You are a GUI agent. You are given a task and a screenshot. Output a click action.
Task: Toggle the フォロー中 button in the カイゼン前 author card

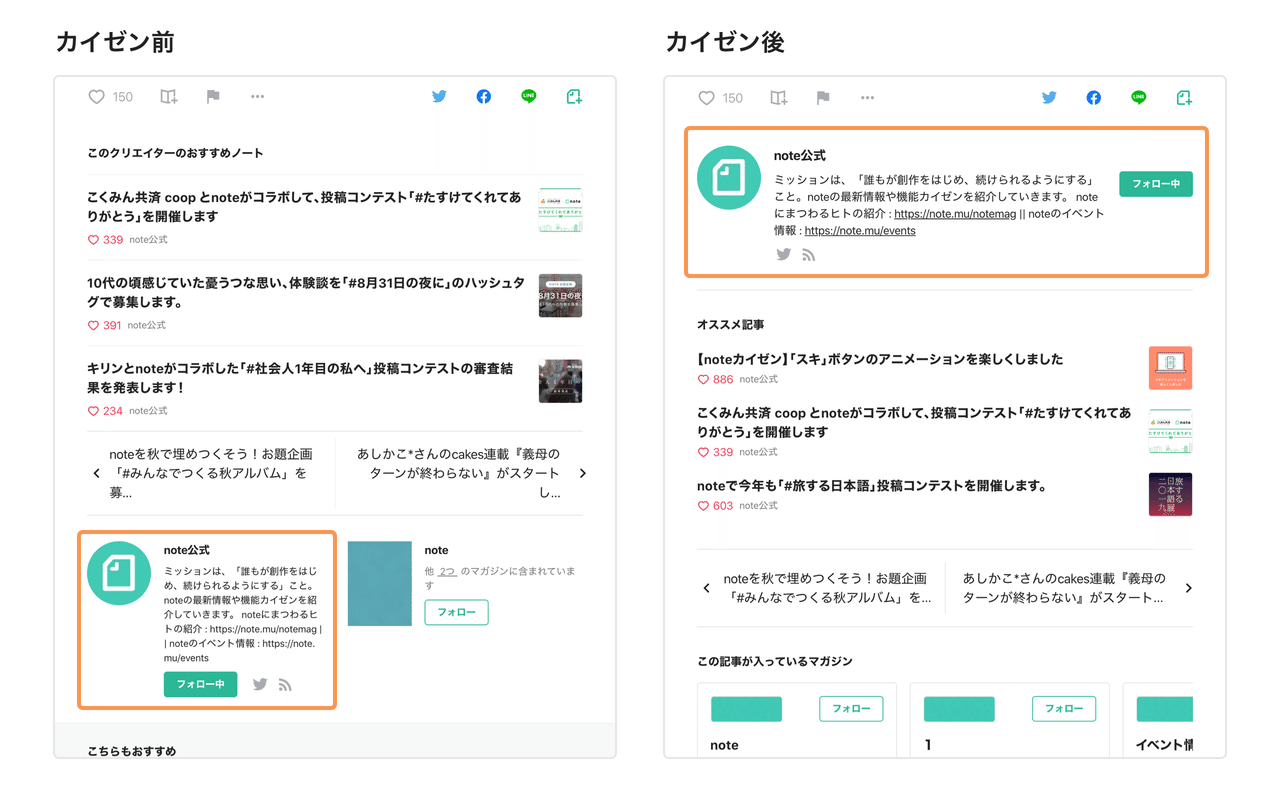click(201, 685)
